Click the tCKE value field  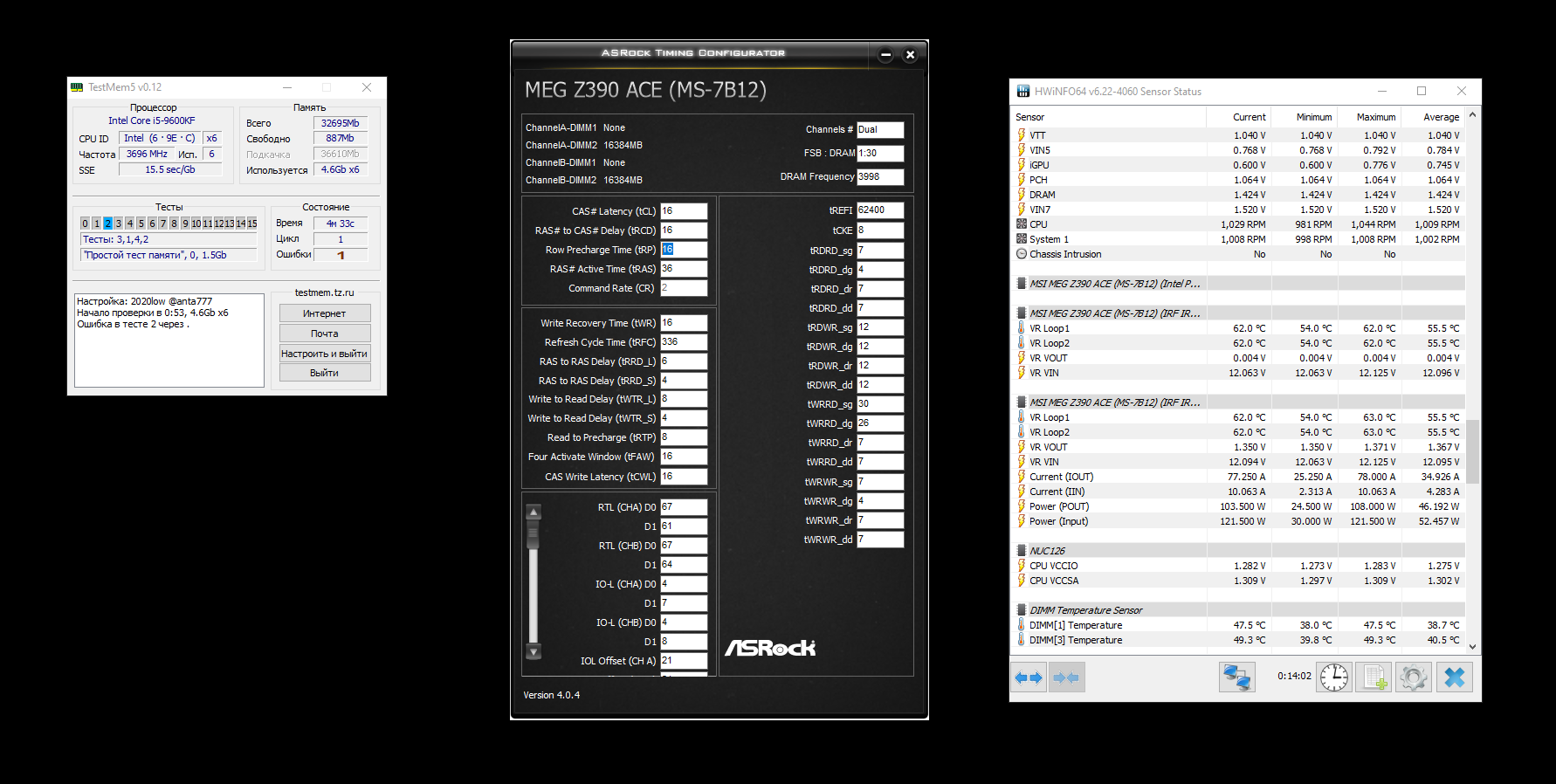click(x=880, y=230)
